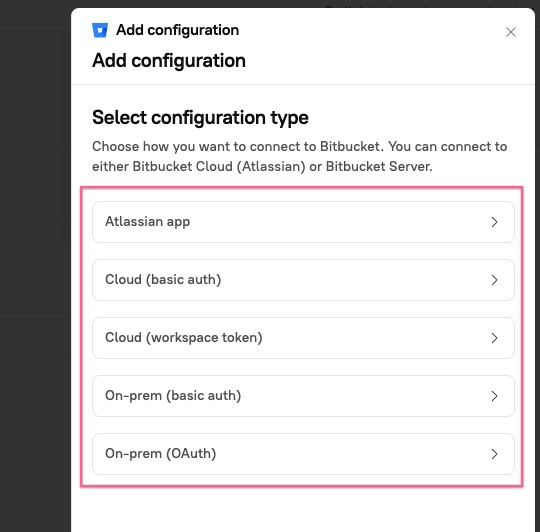
Task: Open Cloud (basic auth) via its chevron
Action: tap(495, 280)
